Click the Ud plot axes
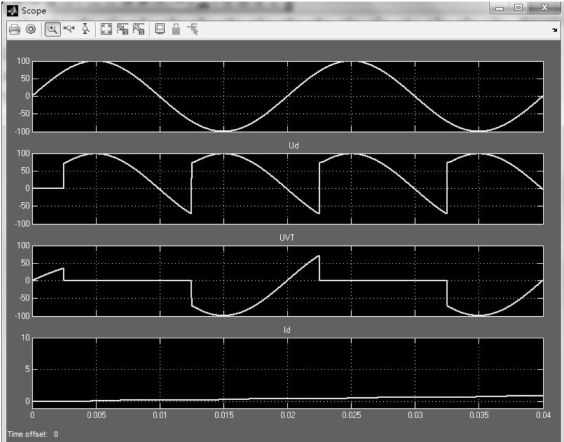Screen dimensions: 564x442 (288, 189)
